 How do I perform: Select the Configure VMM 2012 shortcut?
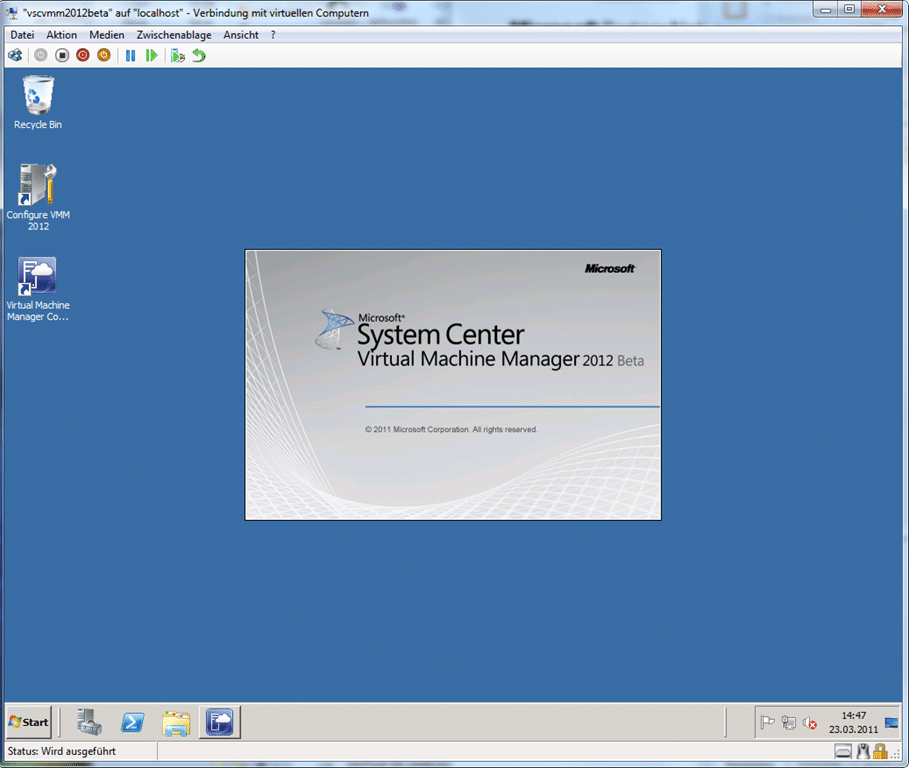pos(38,197)
